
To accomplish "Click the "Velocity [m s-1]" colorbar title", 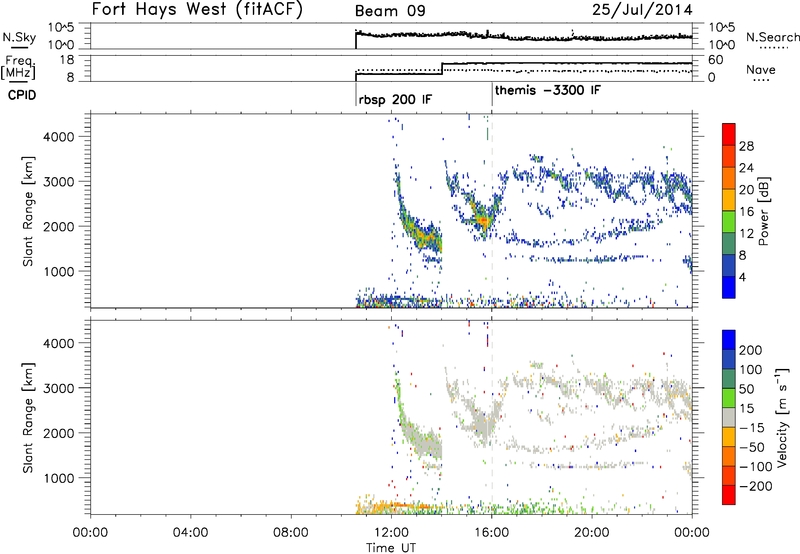I will [782, 417].
